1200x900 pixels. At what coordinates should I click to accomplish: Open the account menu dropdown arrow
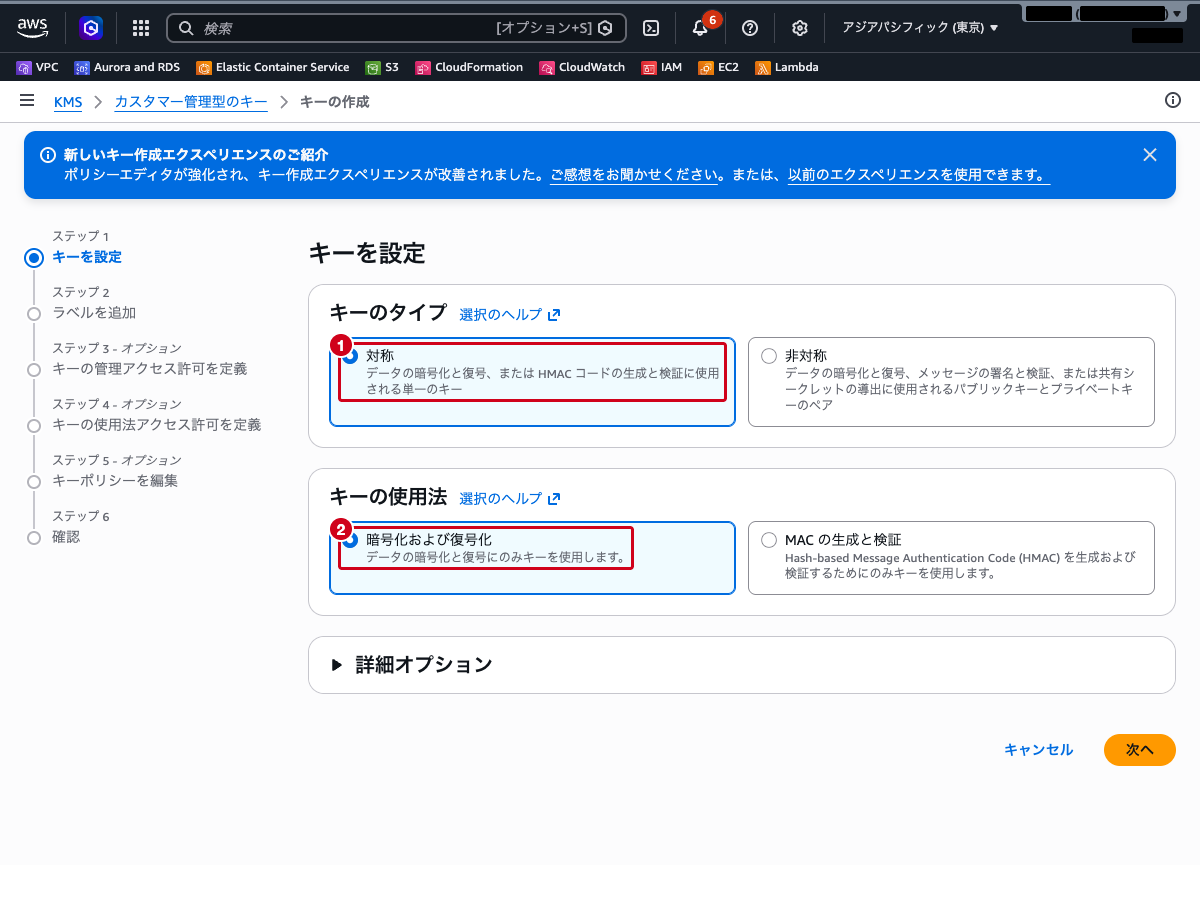pyautogui.click(x=1176, y=14)
